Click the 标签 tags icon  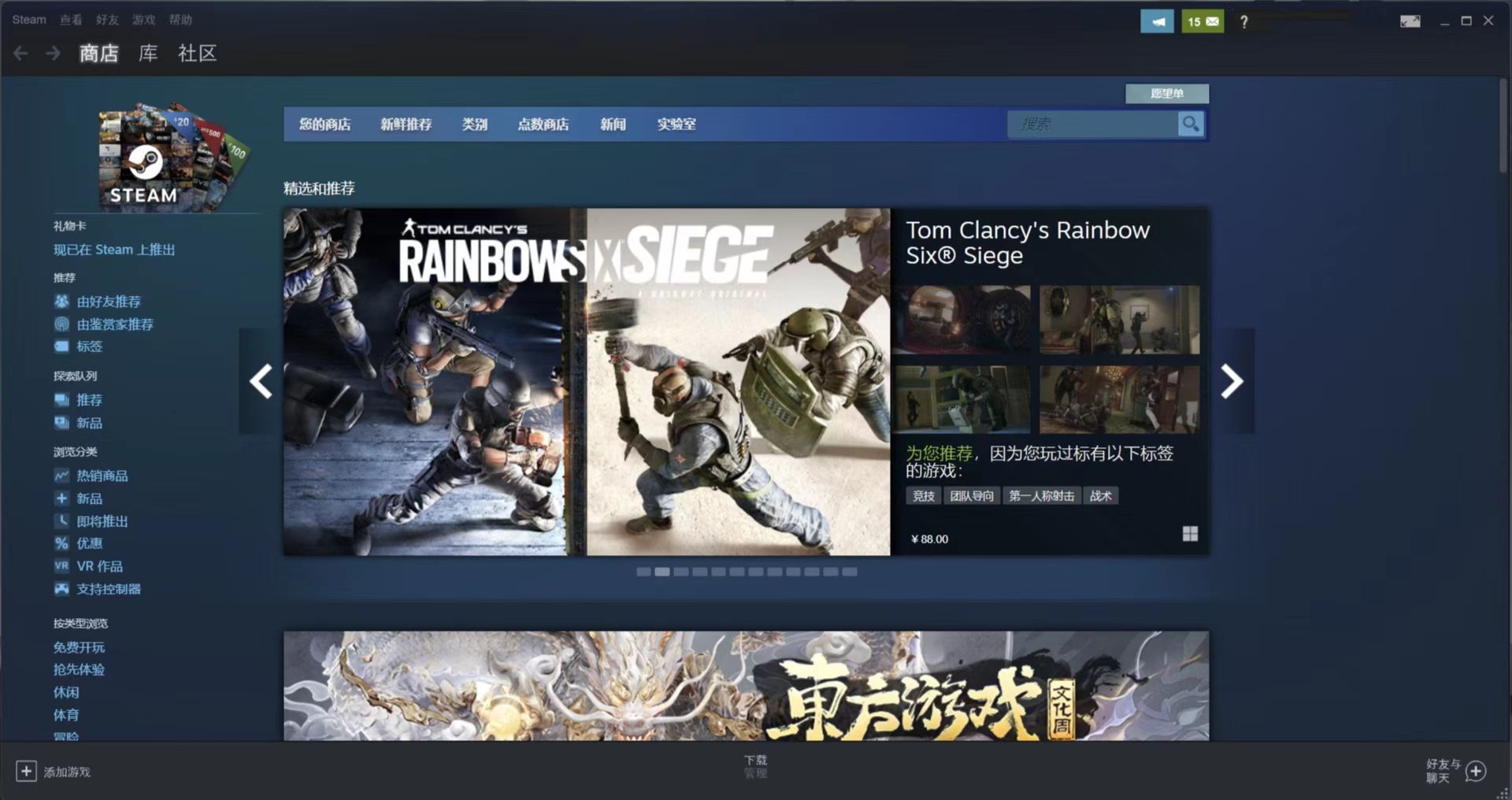(x=61, y=346)
